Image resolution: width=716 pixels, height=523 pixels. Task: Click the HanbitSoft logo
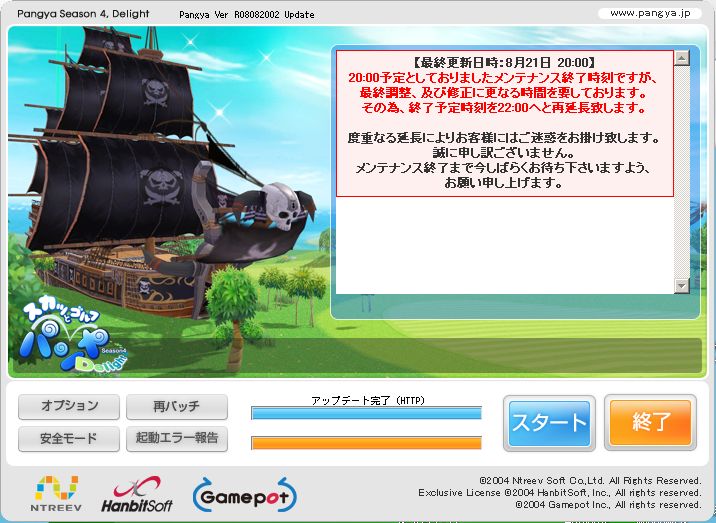tap(137, 494)
